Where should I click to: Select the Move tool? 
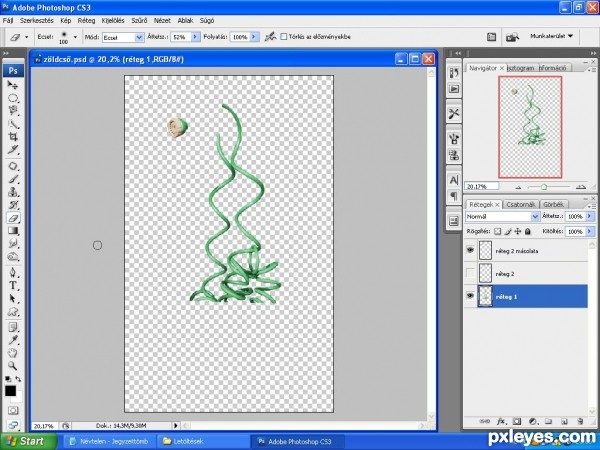coord(13,85)
